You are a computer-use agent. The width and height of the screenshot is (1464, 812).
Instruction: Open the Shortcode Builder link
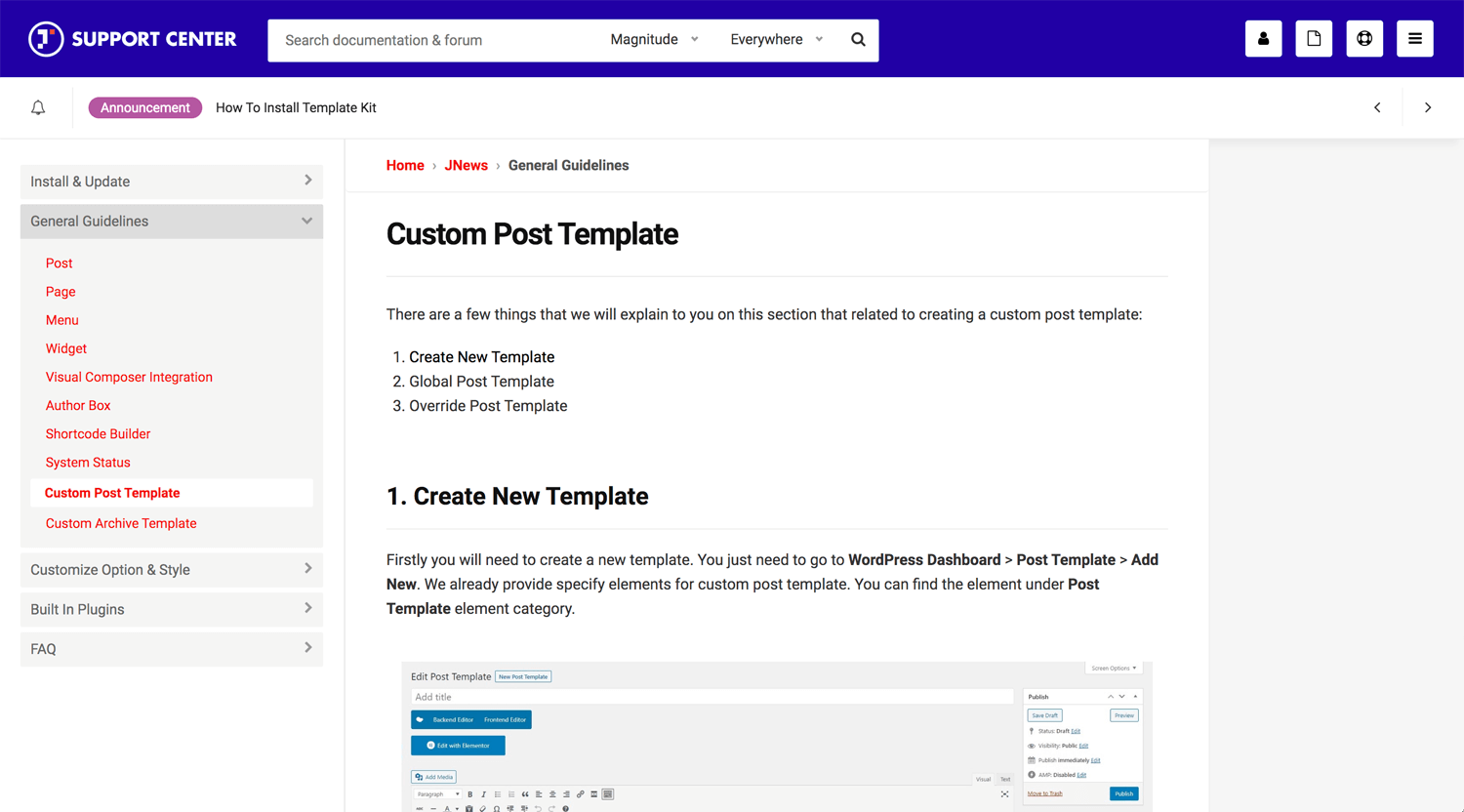click(98, 433)
